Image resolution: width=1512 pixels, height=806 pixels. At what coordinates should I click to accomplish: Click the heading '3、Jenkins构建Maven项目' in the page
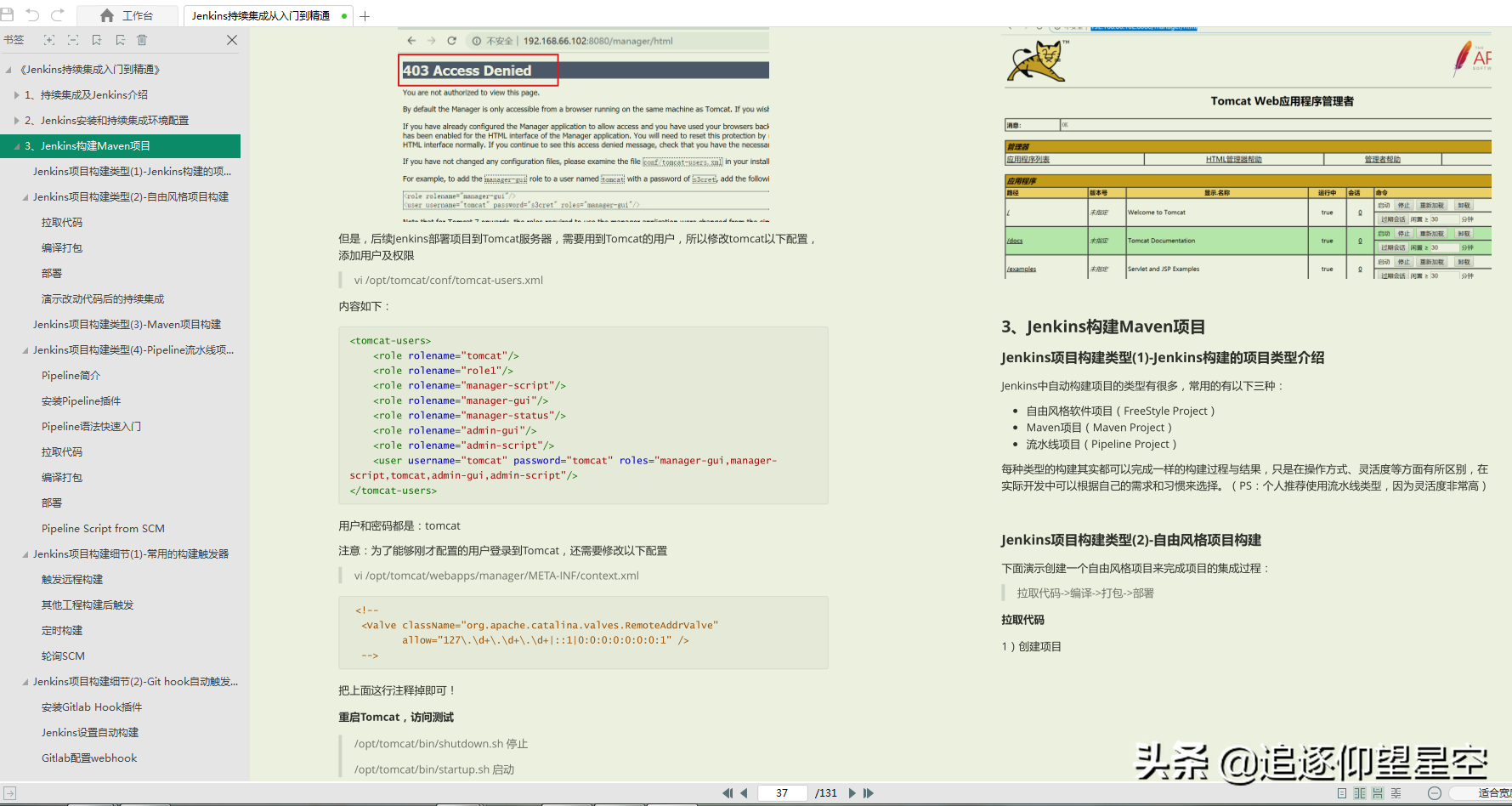(1103, 326)
